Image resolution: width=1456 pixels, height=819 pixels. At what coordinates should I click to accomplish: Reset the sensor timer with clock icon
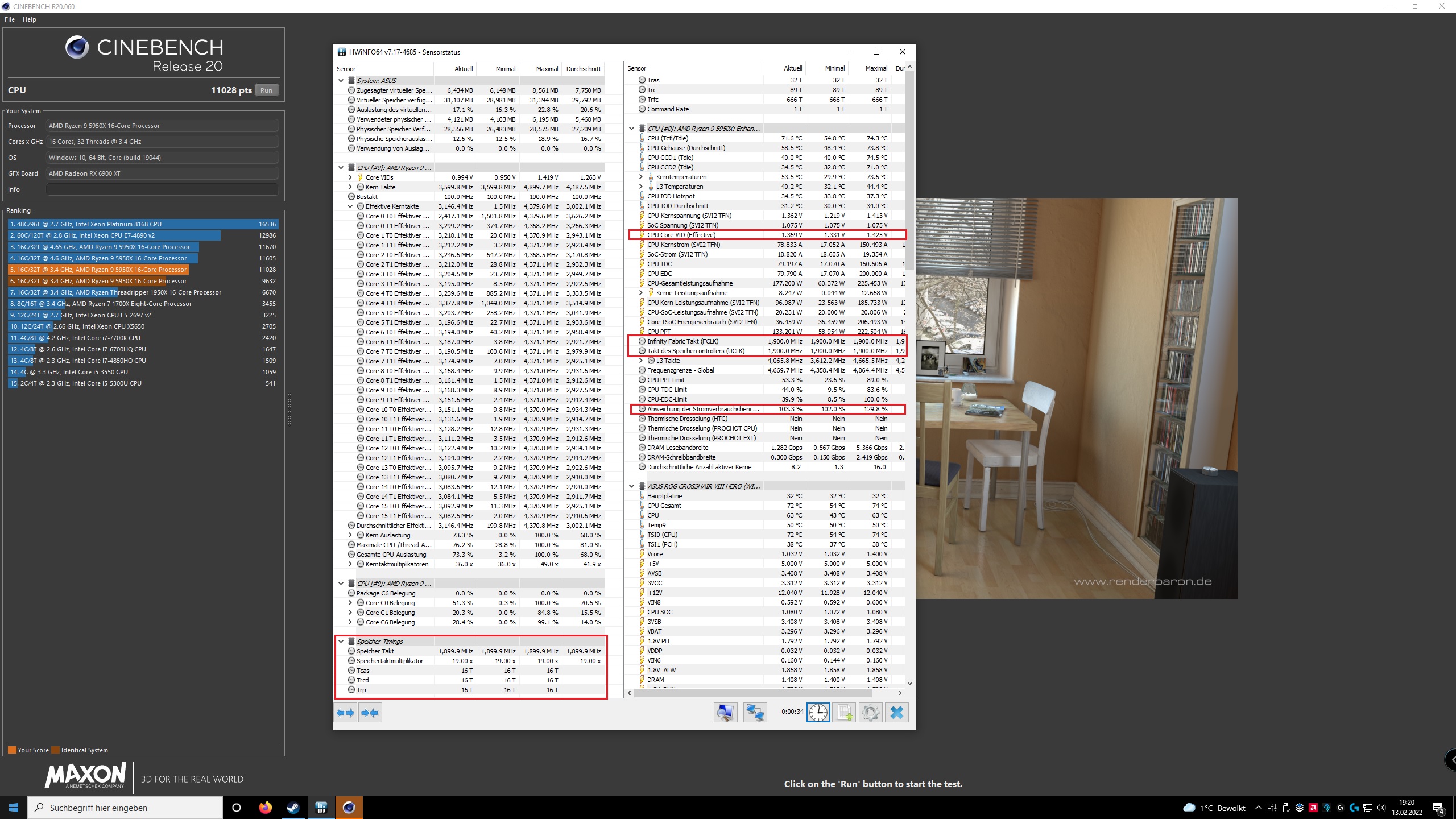tap(818, 713)
